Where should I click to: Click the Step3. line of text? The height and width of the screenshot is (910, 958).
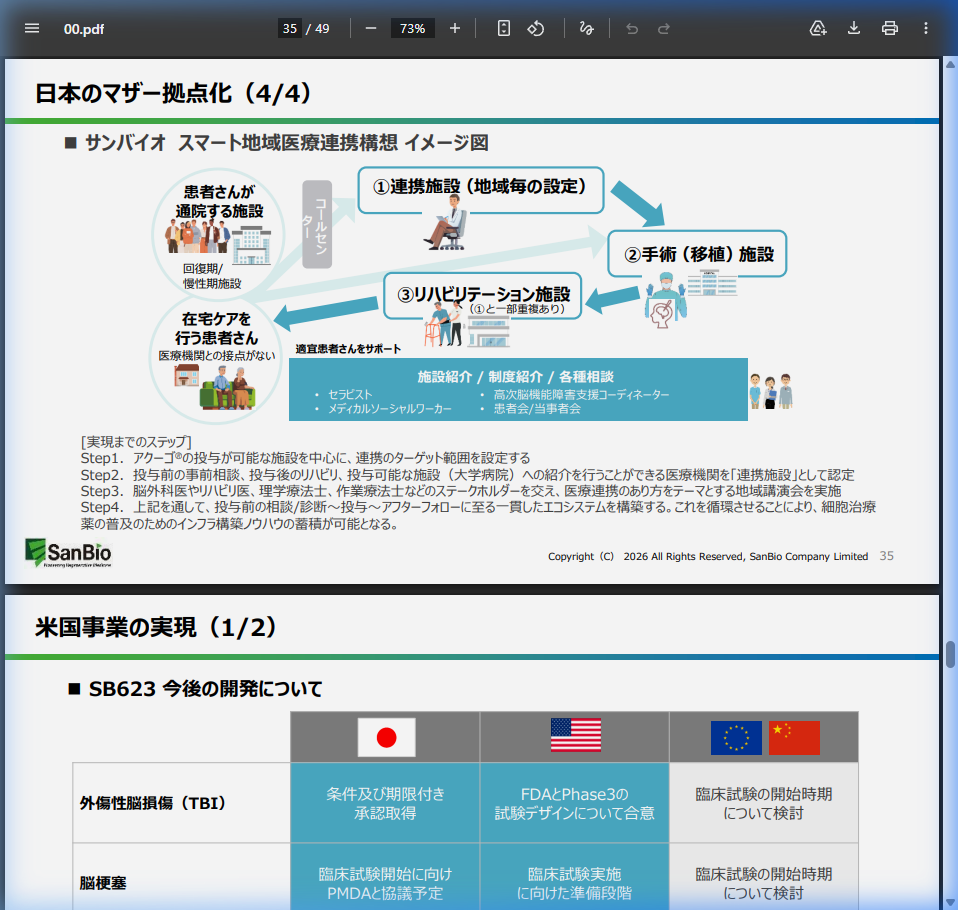(x=461, y=491)
